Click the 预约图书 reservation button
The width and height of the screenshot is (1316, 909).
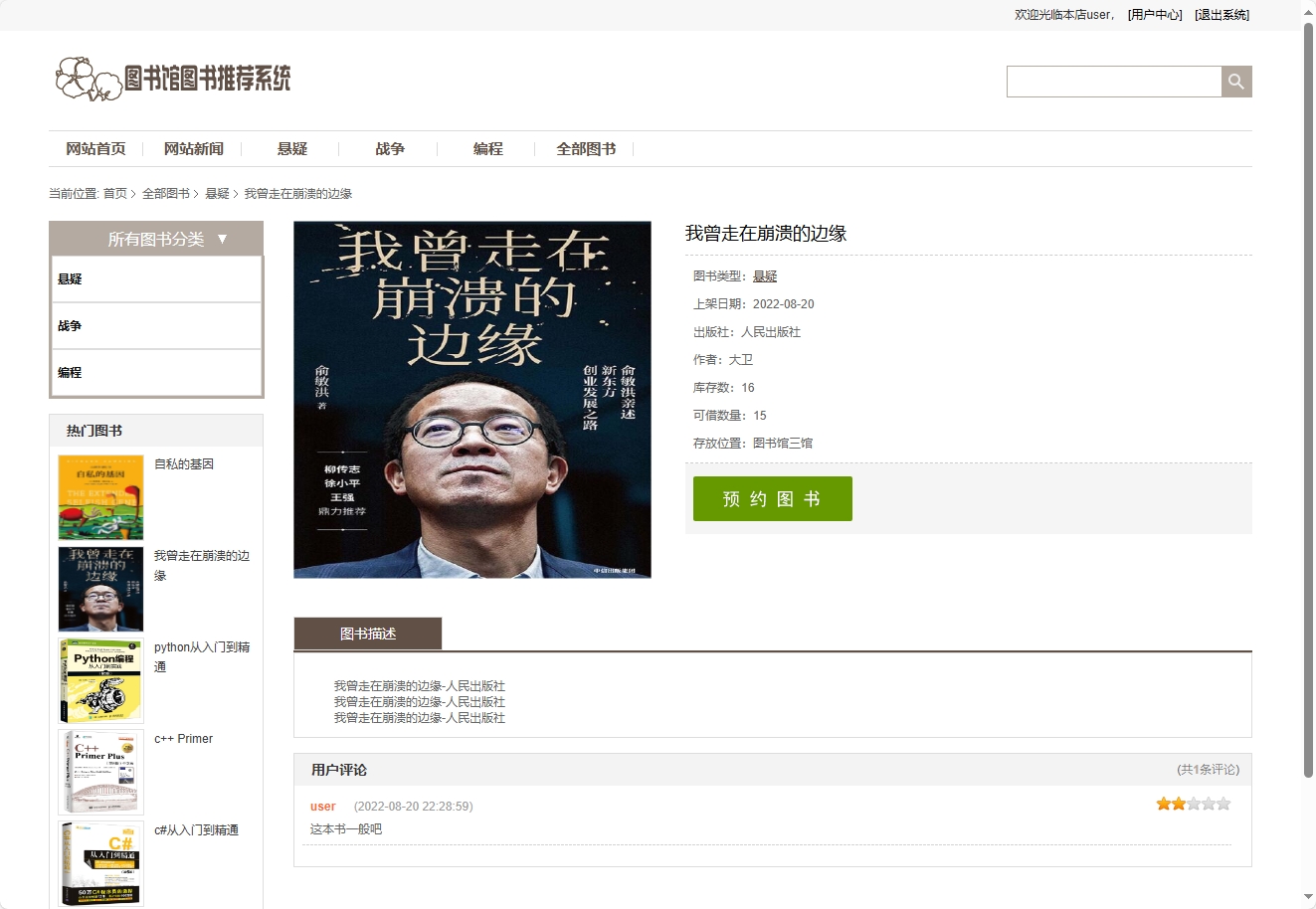[x=772, y=498]
